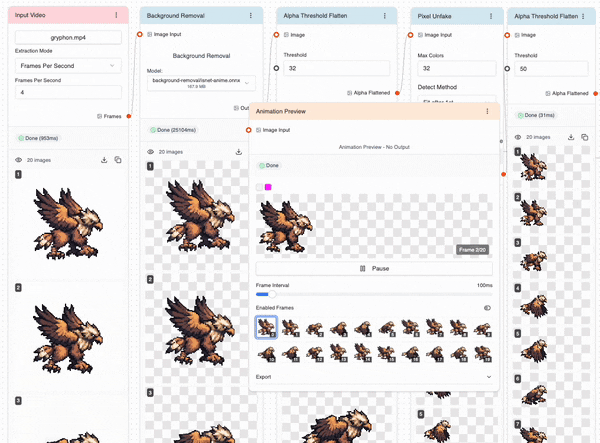
Task: Click the Image Input port of Background Removal
Action: (140, 34)
